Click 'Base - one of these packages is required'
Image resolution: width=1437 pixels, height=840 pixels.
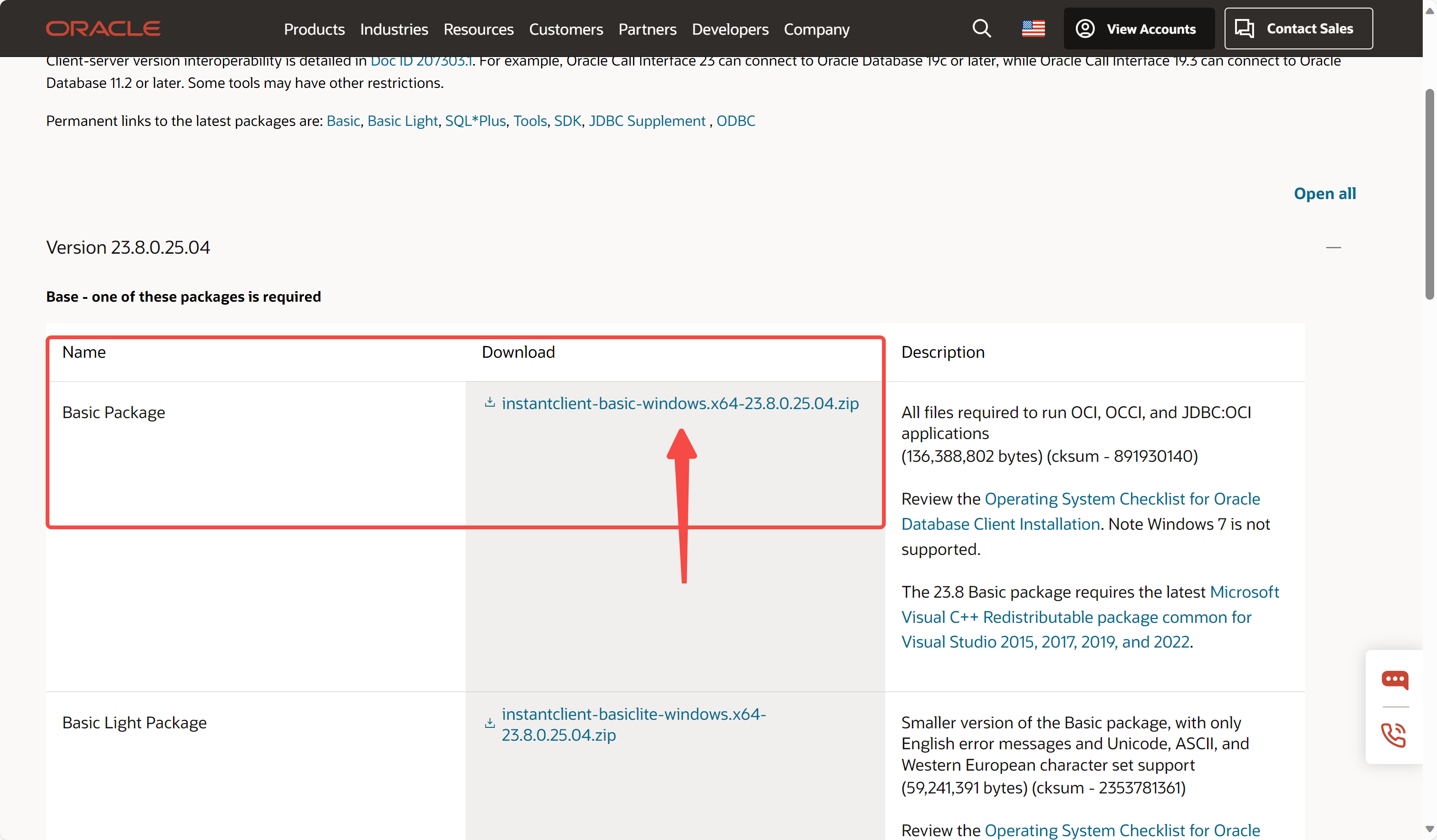[x=183, y=296]
